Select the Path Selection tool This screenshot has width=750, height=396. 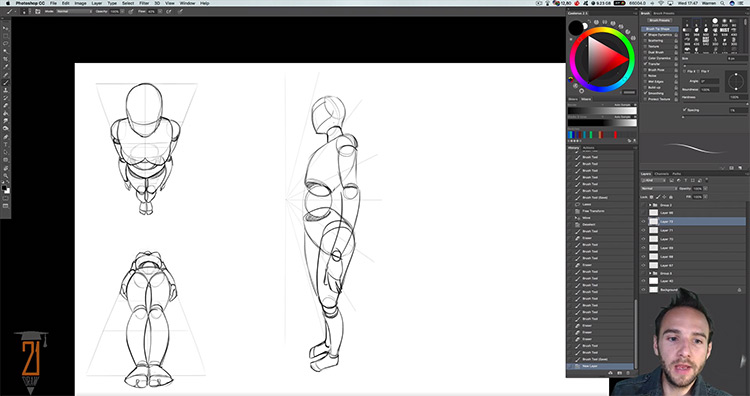click(6, 153)
